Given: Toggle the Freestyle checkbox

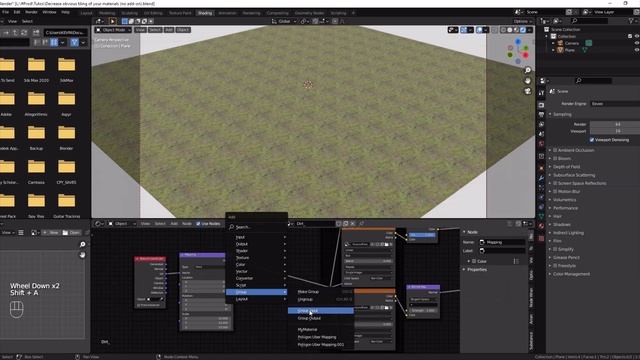Looking at the screenshot, I should 555,266.
